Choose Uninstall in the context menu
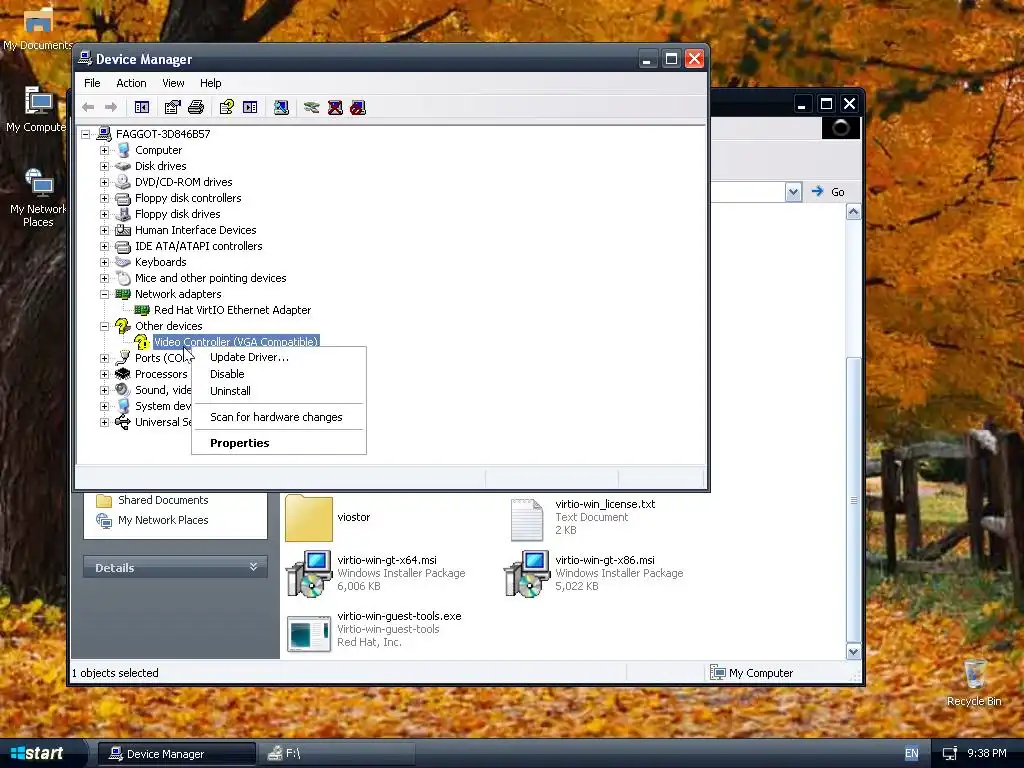 click(279, 391)
